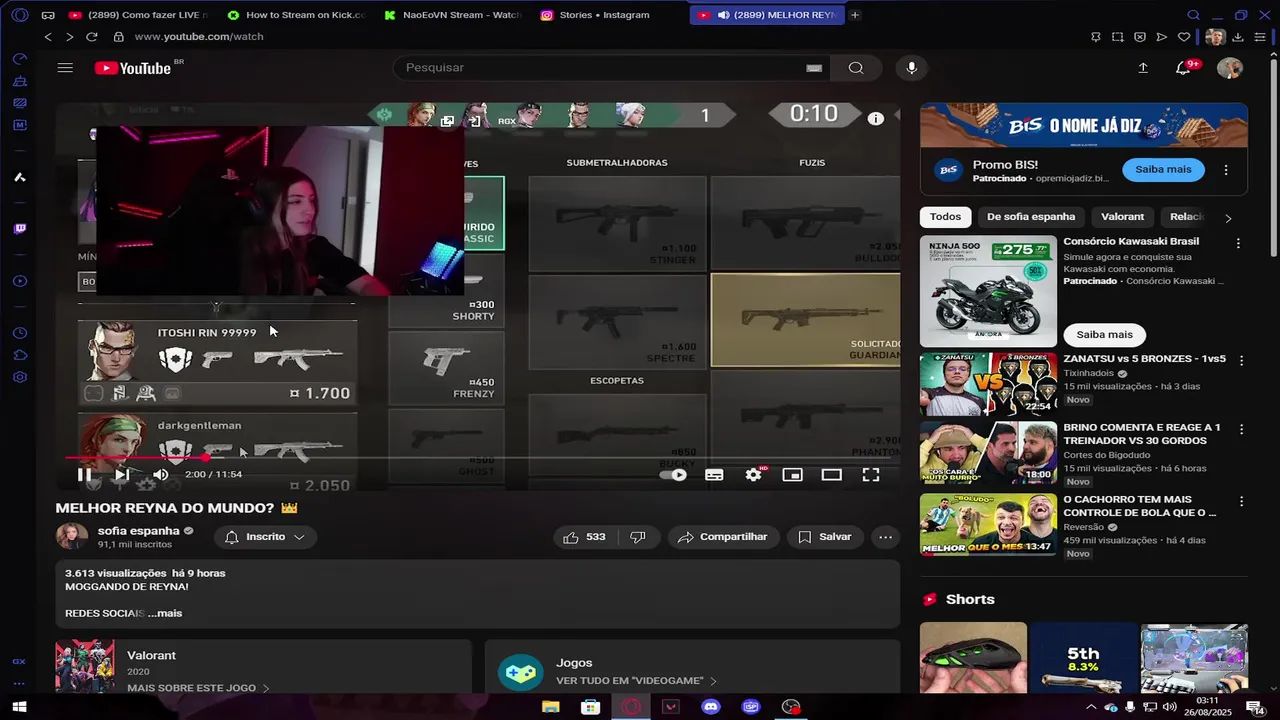Add page to bookmarks heart icon
This screenshot has width=1280, height=720.
click(x=1183, y=37)
